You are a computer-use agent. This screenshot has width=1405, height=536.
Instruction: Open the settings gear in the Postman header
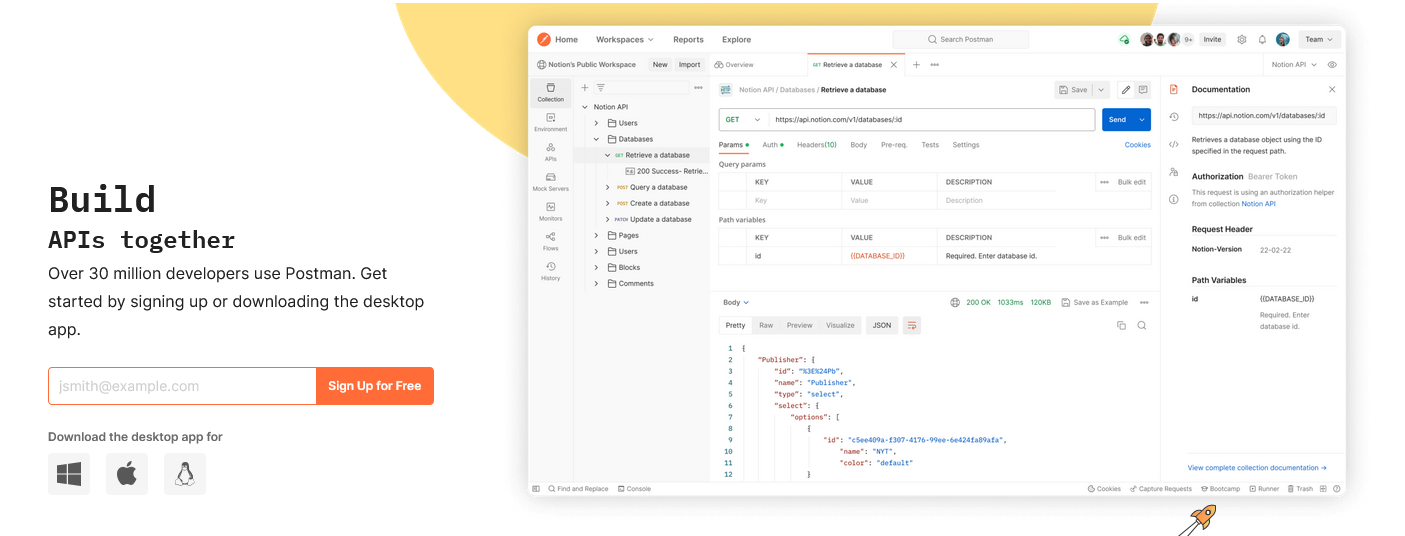[1242, 40]
